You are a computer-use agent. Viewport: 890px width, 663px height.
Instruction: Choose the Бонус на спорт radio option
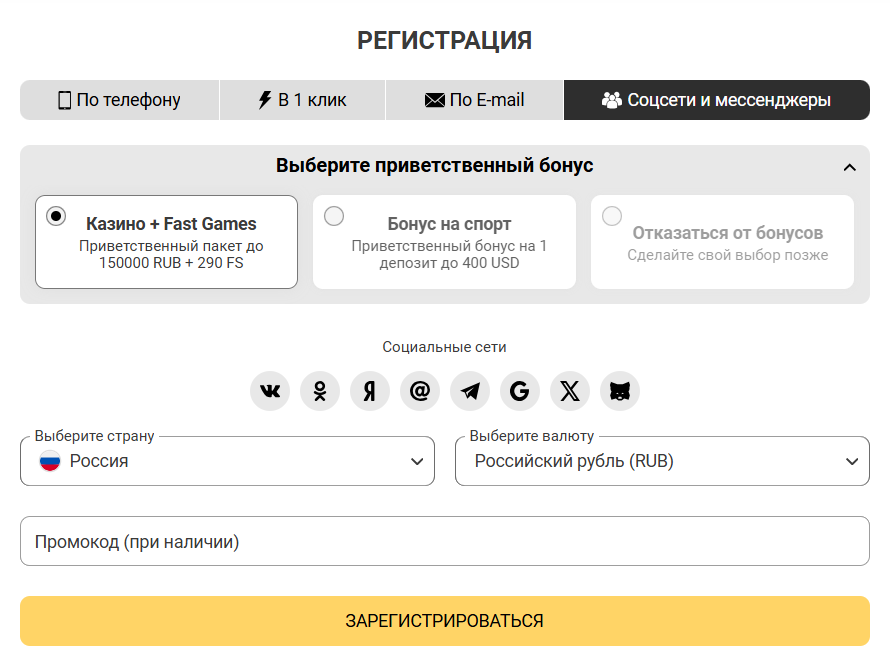point(334,216)
